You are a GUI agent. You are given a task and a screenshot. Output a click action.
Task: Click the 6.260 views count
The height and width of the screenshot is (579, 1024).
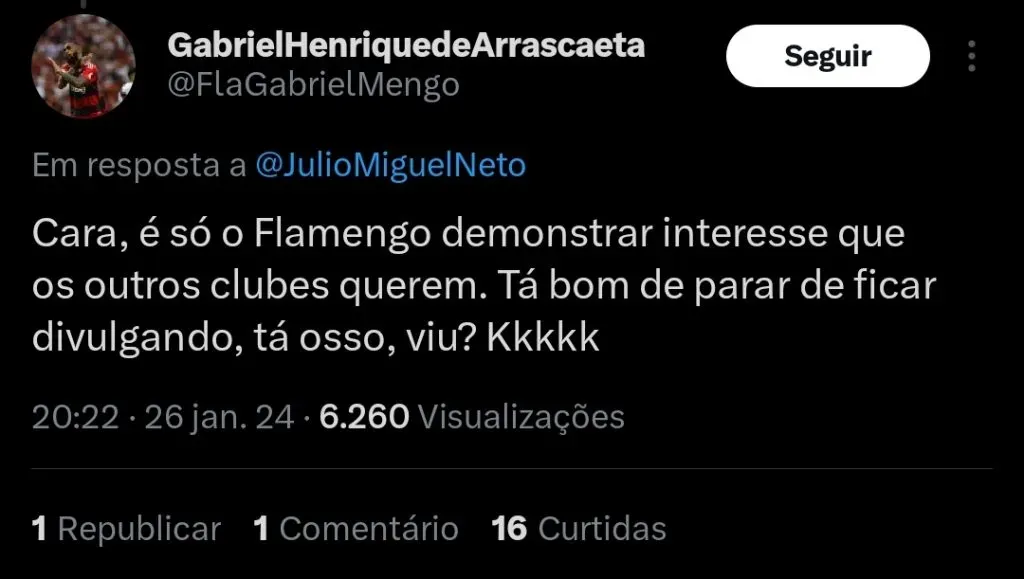(364, 417)
